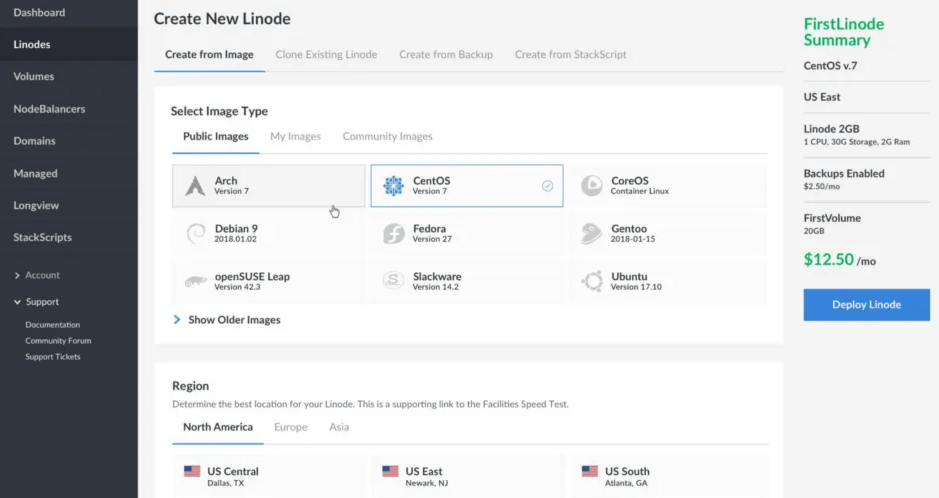This screenshot has height=498, width=939.
Task: Open NodeBalancers in the sidebar
Action: pos(69,109)
